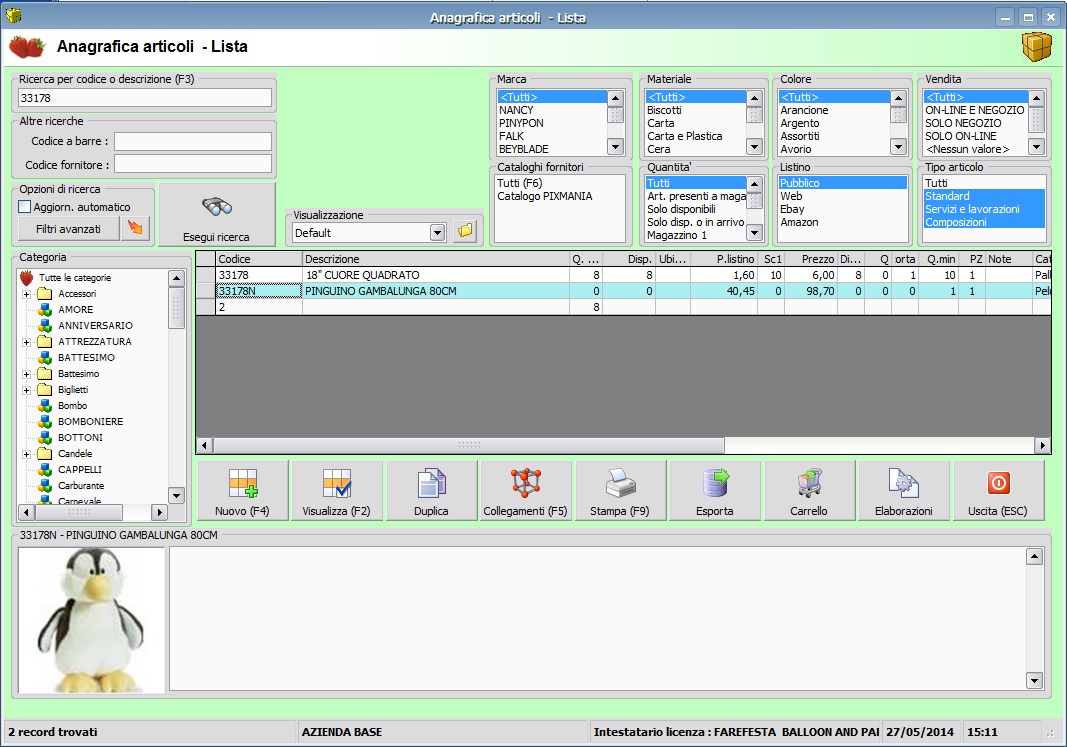Image resolution: width=1067 pixels, height=747 pixels.
Task: Expand the Accessori category folder
Action: 26,294
